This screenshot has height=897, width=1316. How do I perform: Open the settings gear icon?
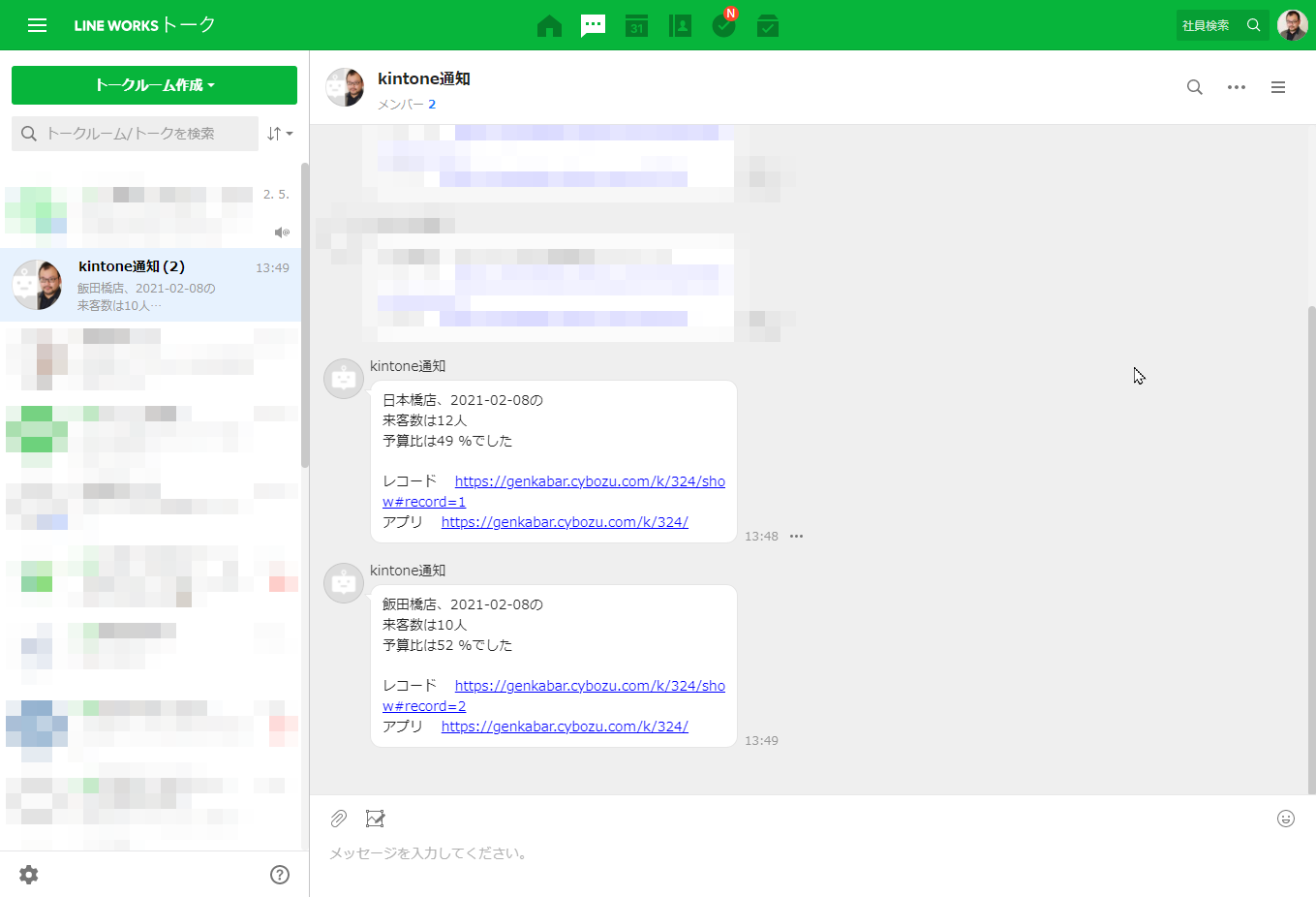[29, 875]
